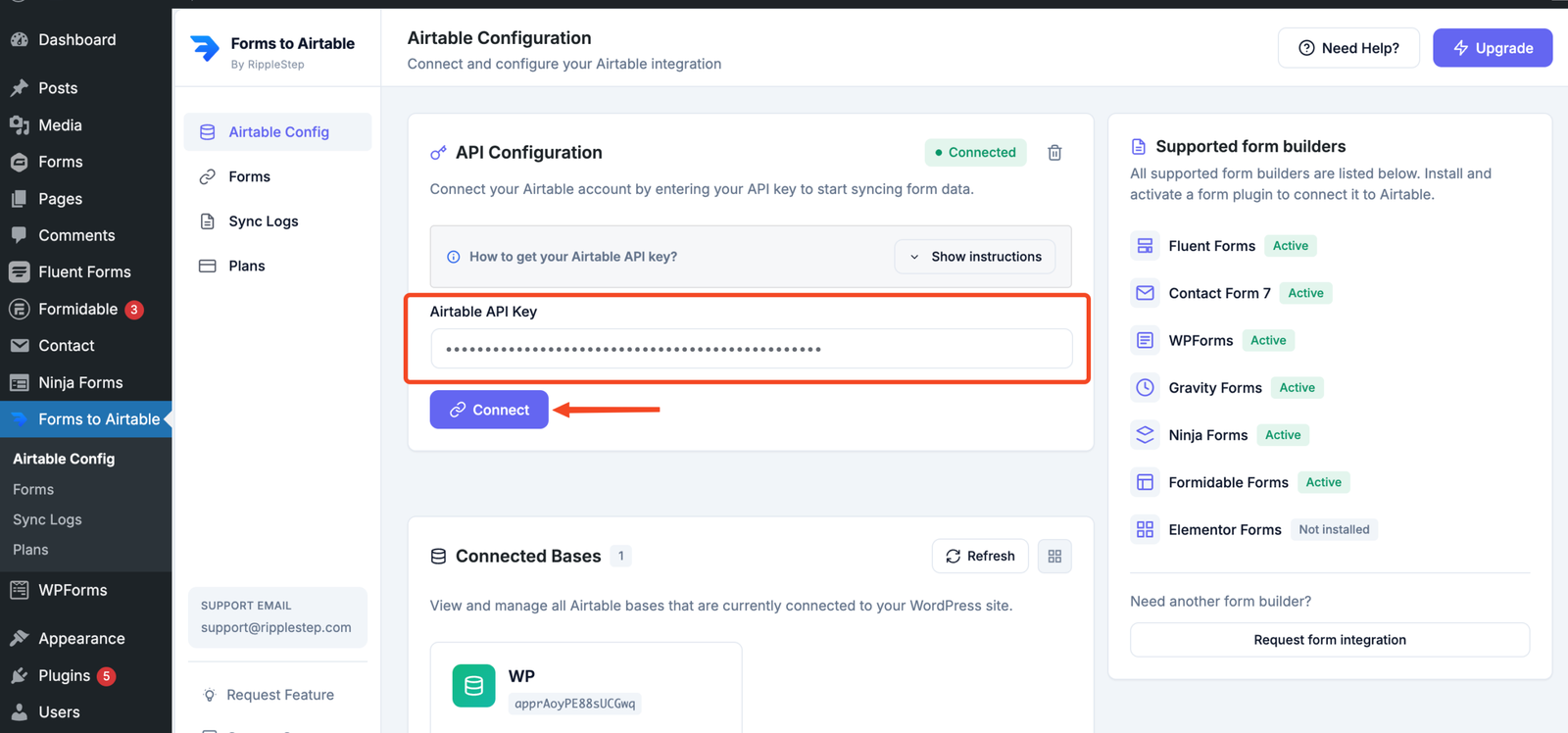
Task: Click the Media icon in WordPress sidebar
Action: coord(19,125)
